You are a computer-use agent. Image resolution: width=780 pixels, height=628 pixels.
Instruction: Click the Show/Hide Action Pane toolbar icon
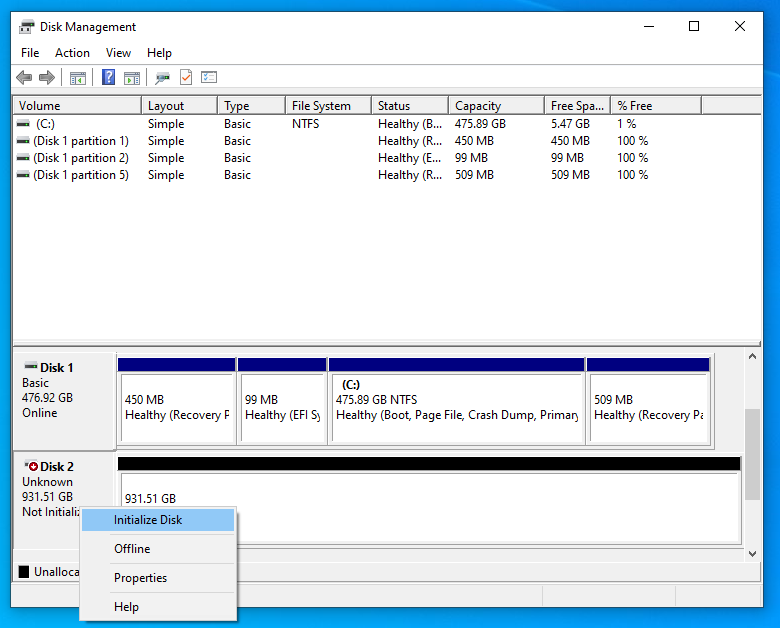tap(132, 78)
